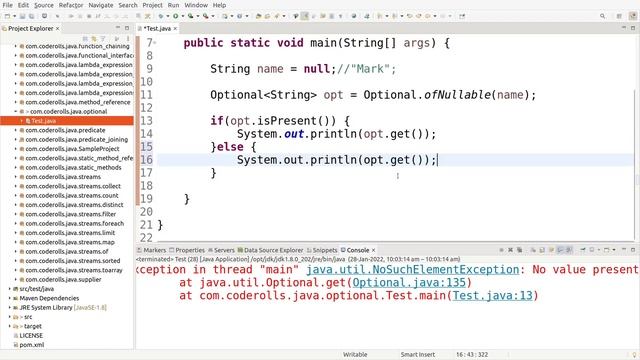The image size is (640, 360).
Task: Click Collapse All icon in Project Explorer
Action: pyautogui.click(x=85, y=38)
